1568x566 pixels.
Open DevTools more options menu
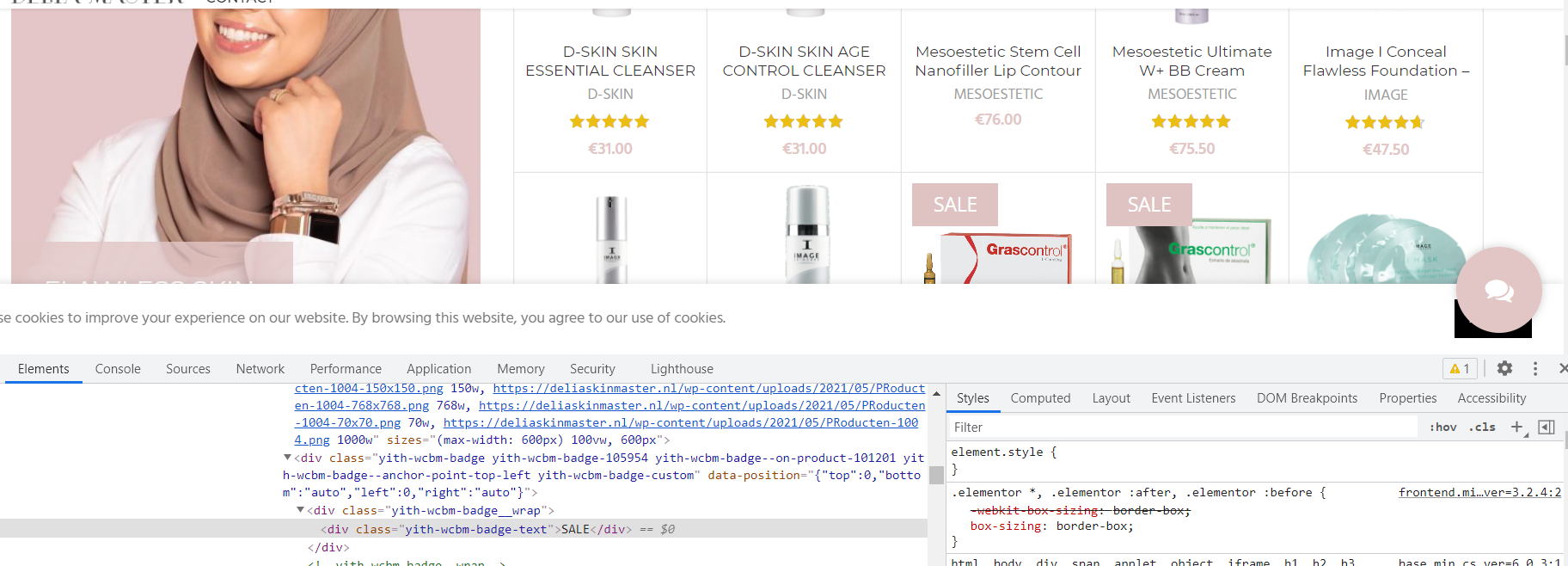(x=1535, y=368)
